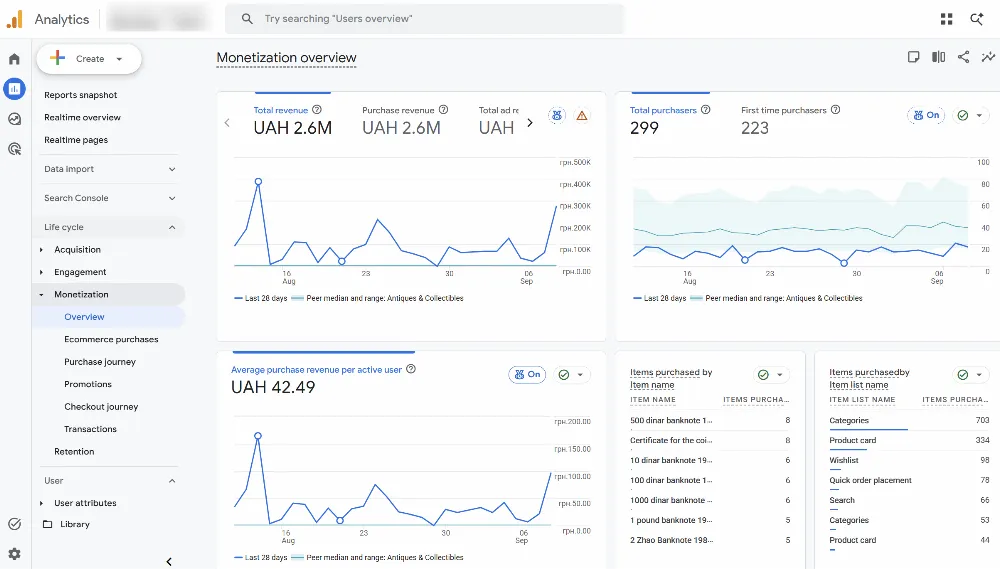This screenshot has width=1000, height=569.
Task: Open the Explore icon in left rail
Action: (14, 119)
